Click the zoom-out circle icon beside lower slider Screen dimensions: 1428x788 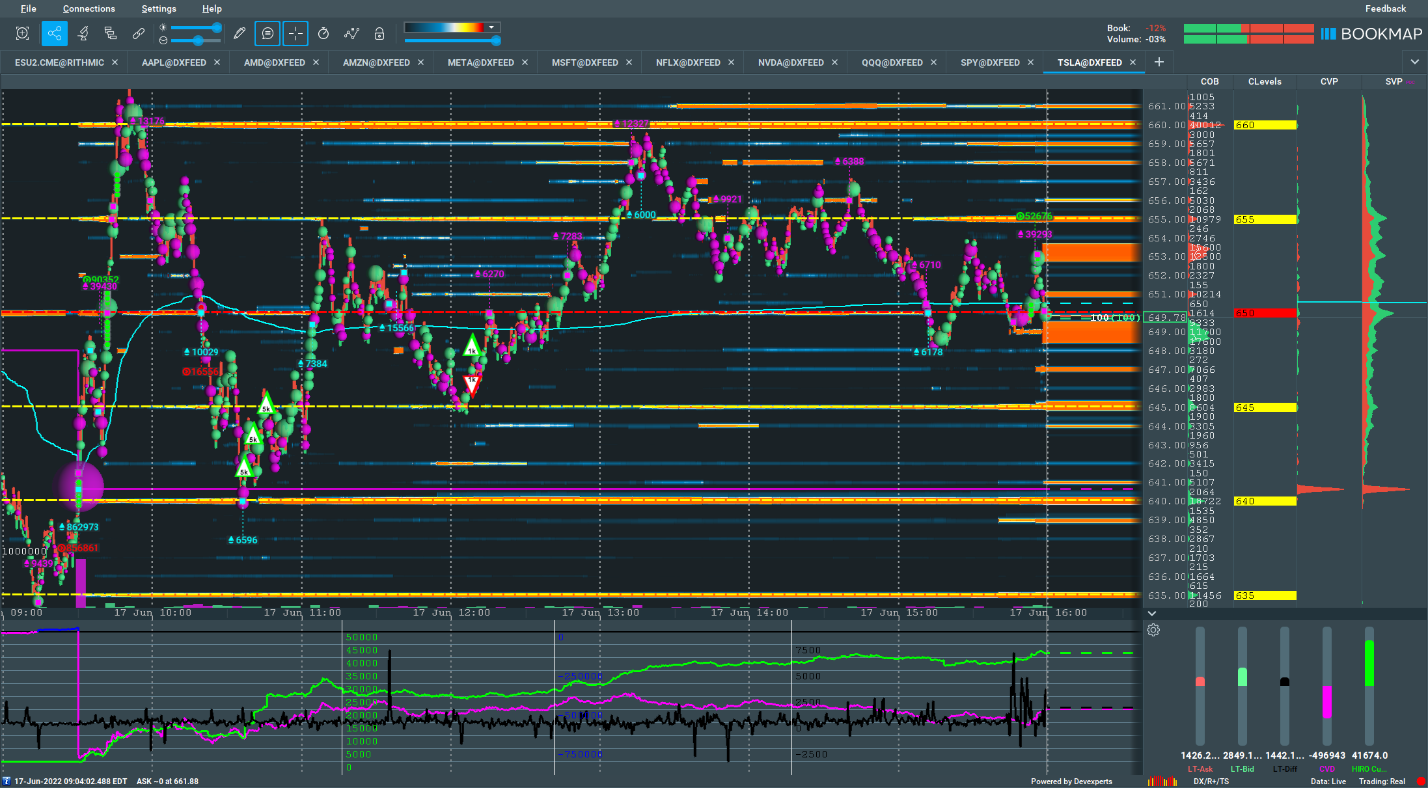163,40
